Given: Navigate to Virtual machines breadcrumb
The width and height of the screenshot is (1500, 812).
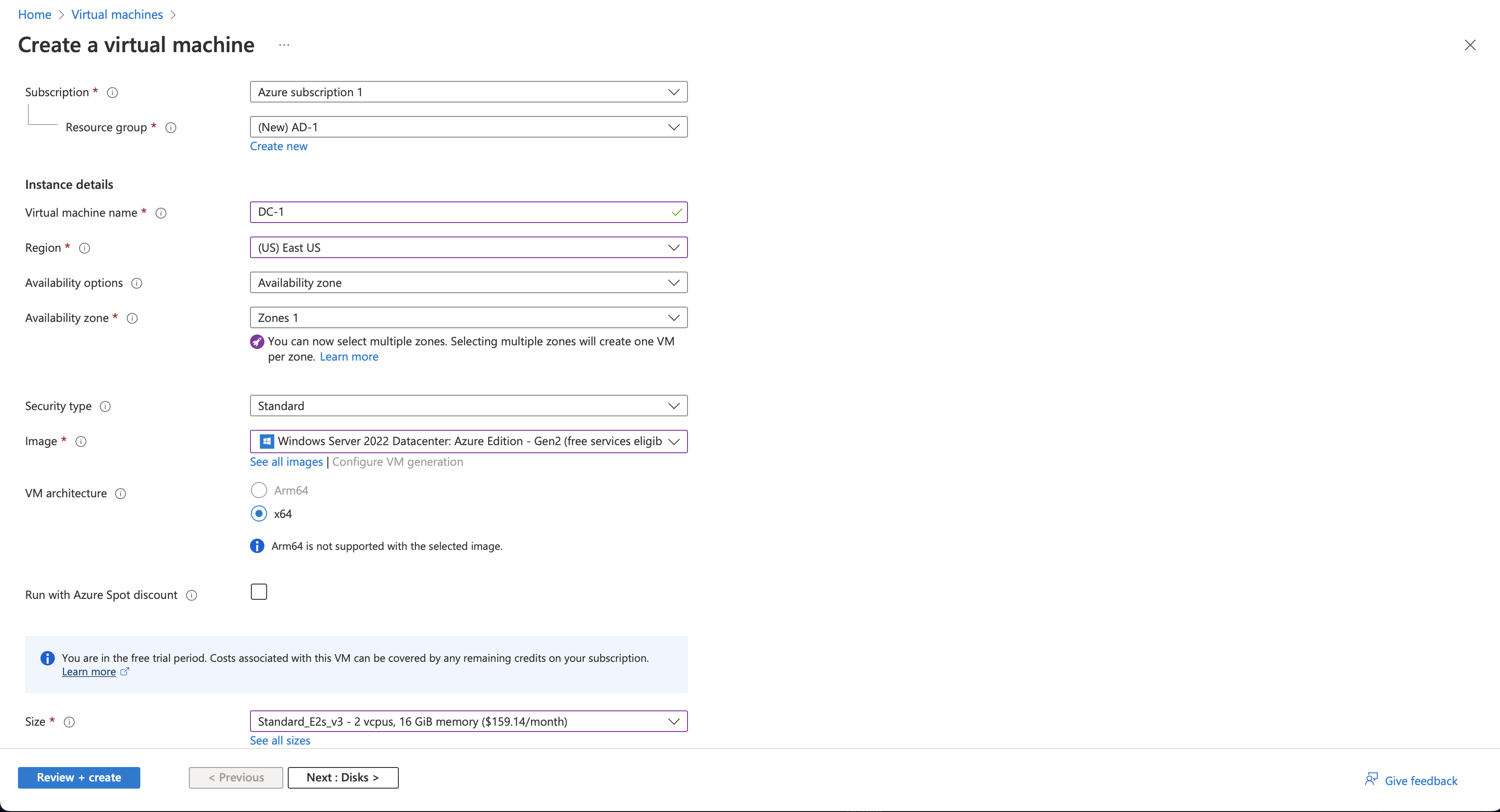Looking at the screenshot, I should [117, 14].
